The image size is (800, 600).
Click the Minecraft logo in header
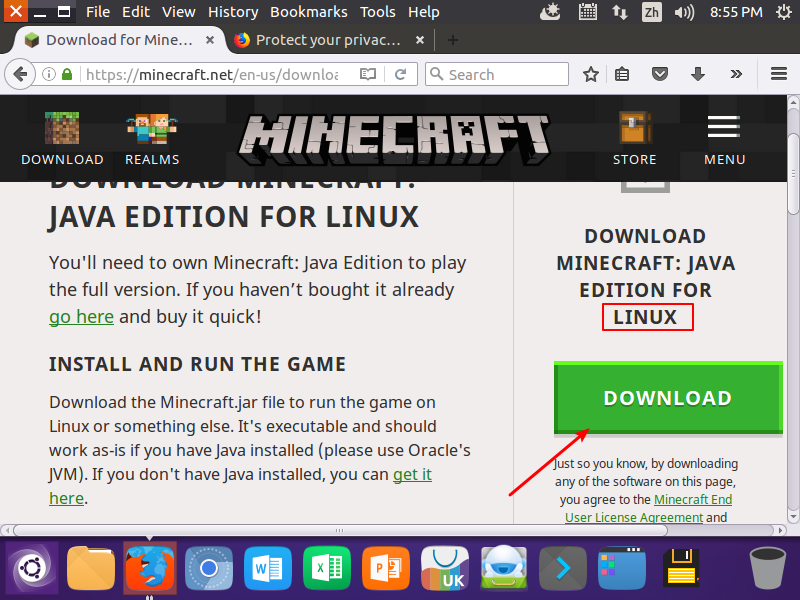point(394,139)
